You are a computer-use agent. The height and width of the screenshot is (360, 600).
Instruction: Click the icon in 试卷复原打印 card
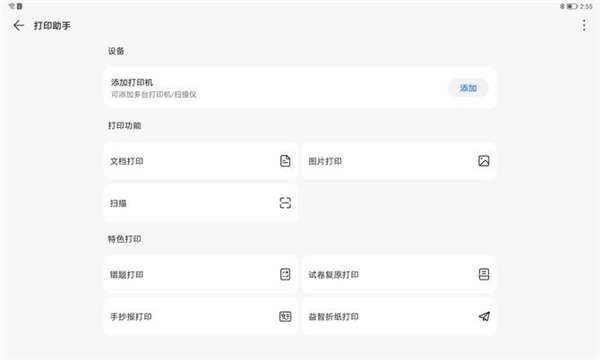484,274
